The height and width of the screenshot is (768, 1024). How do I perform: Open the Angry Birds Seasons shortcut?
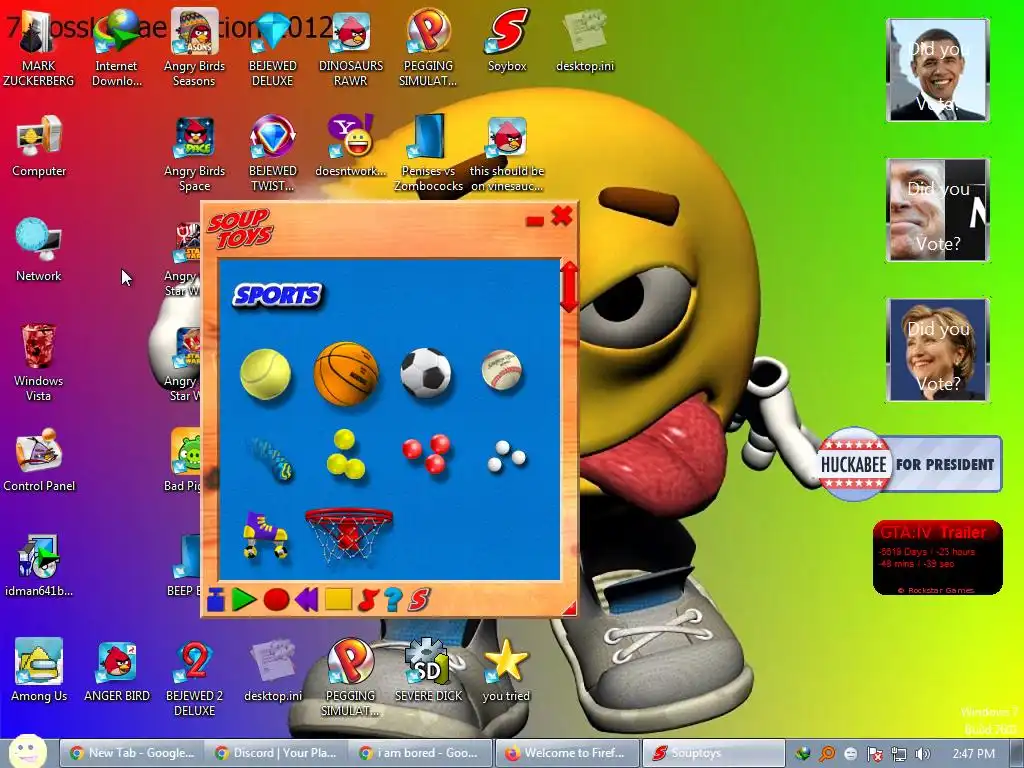click(194, 50)
